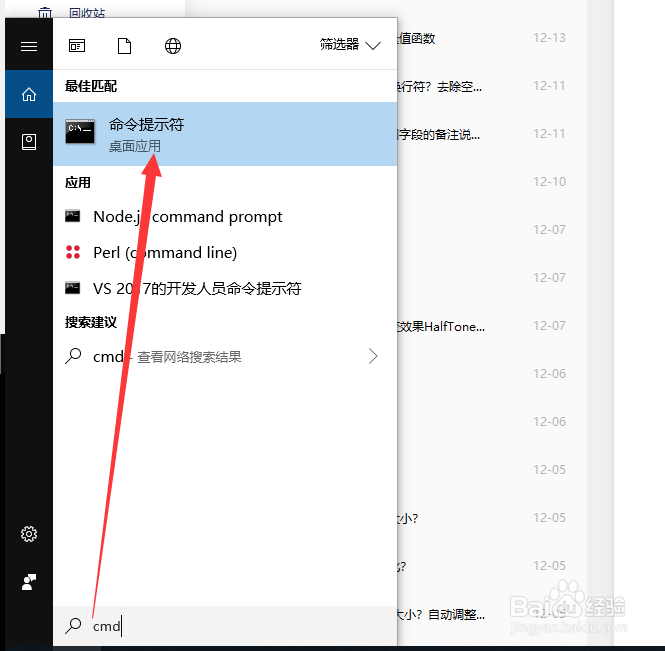Open background entry 字段的备注说...

(x=439, y=135)
